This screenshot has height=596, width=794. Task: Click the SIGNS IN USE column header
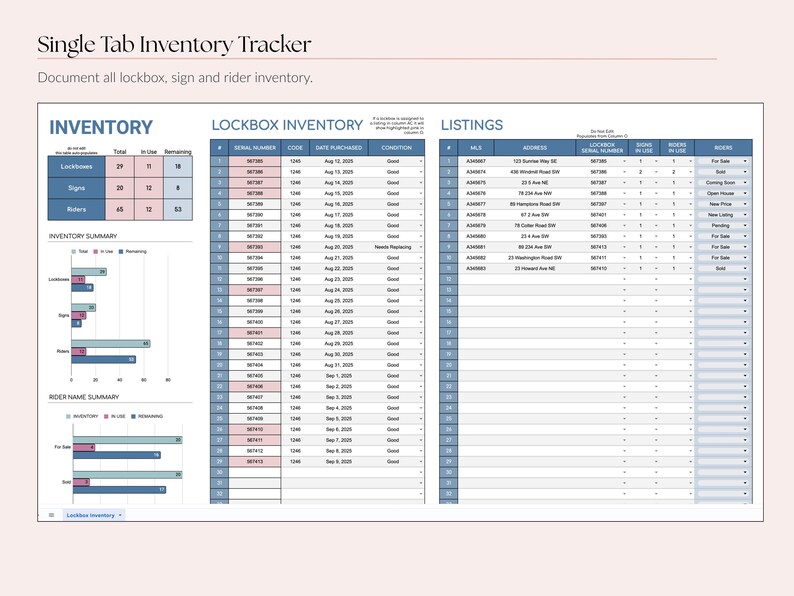coord(644,148)
